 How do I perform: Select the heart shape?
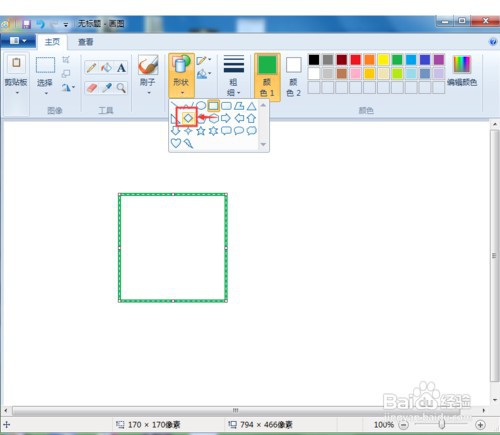[176, 143]
